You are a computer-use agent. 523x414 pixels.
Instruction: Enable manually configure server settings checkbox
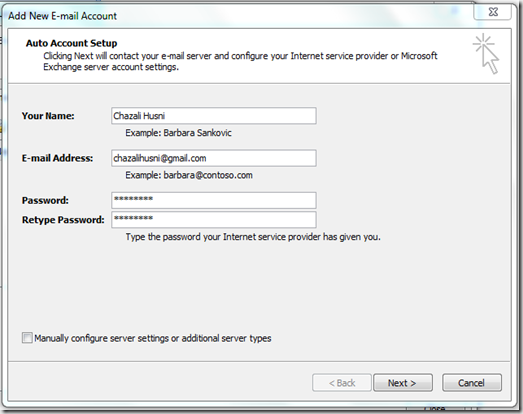[27, 338]
